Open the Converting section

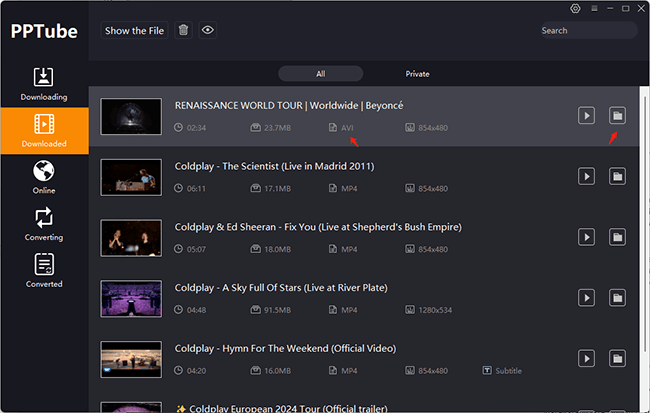(x=44, y=224)
